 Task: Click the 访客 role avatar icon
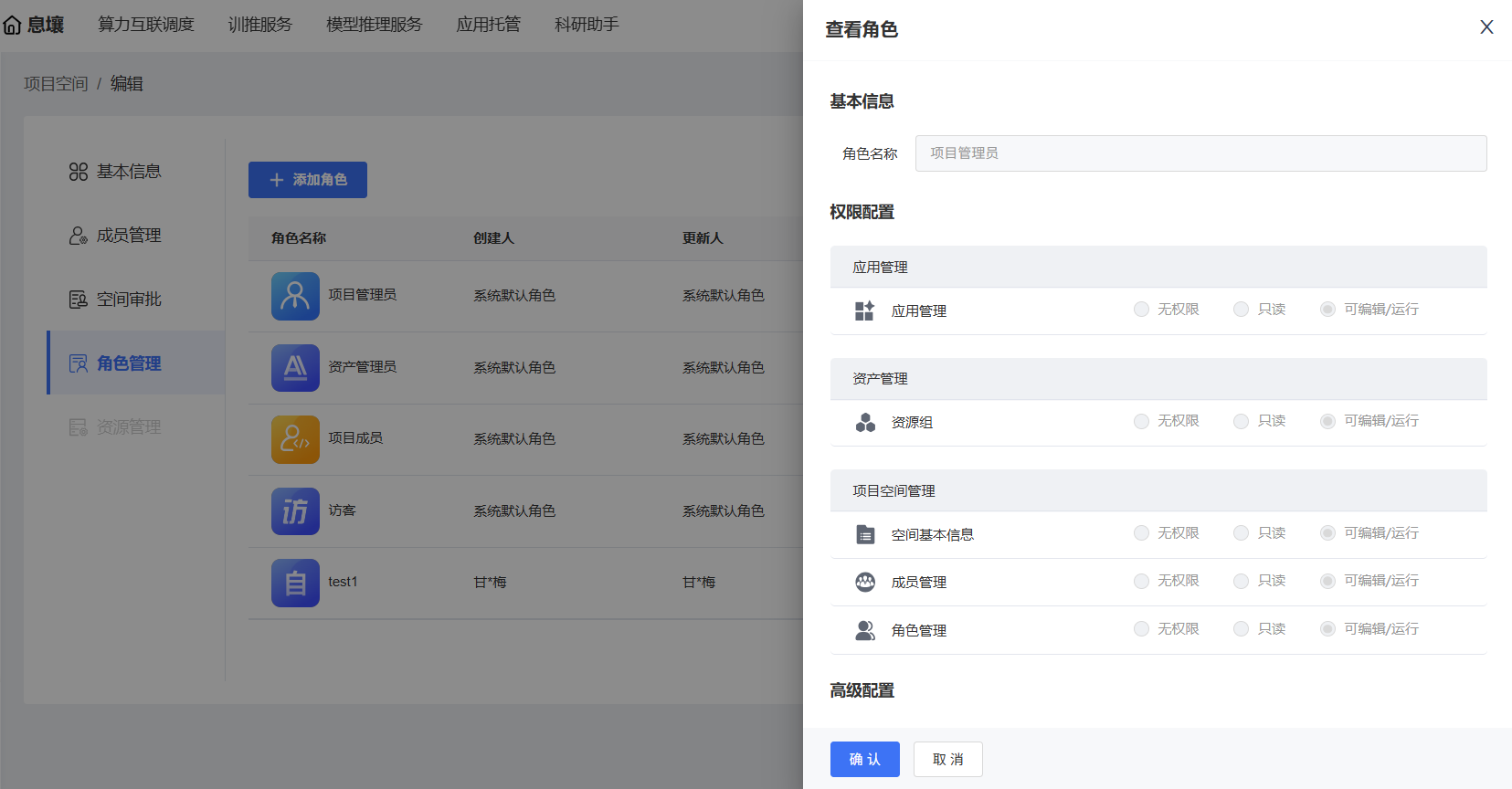point(295,510)
